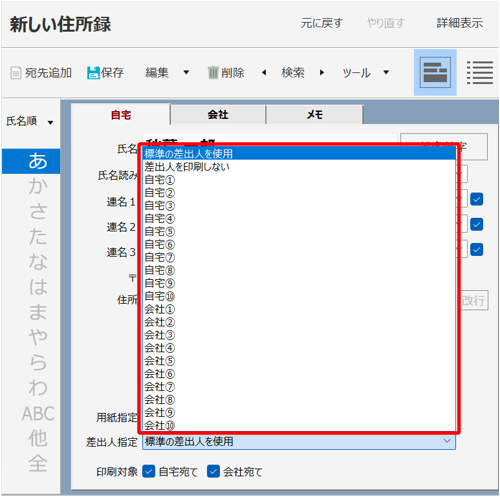Choose 自宅② from the sender list
Viewport: 500px width, 497px height.
coord(299,193)
